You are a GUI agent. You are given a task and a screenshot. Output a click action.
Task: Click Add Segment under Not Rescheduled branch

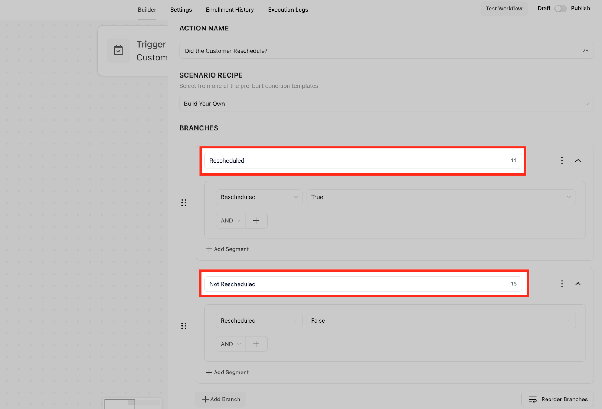pos(227,373)
